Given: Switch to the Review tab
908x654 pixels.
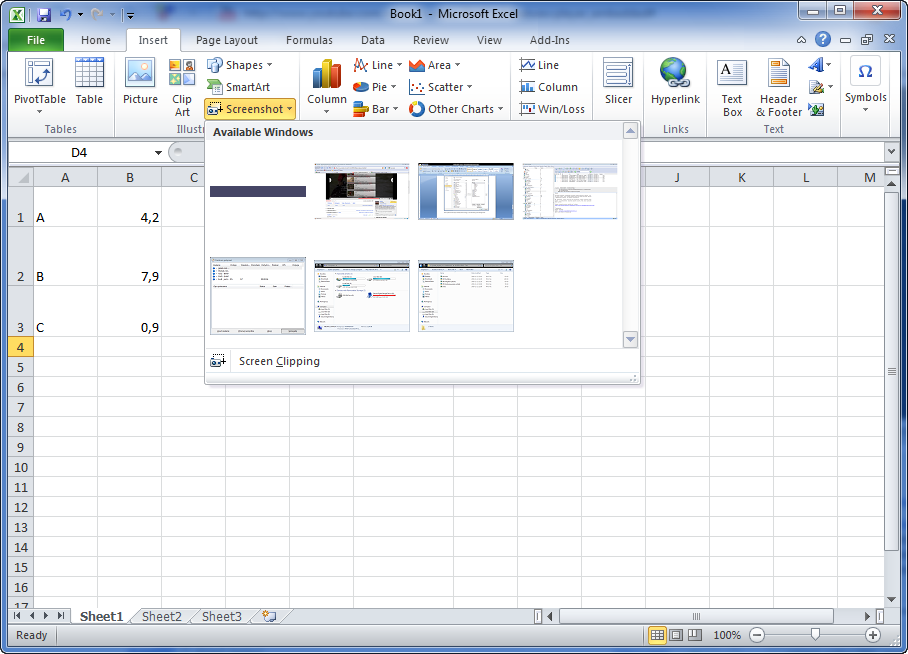Looking at the screenshot, I should pyautogui.click(x=430, y=40).
